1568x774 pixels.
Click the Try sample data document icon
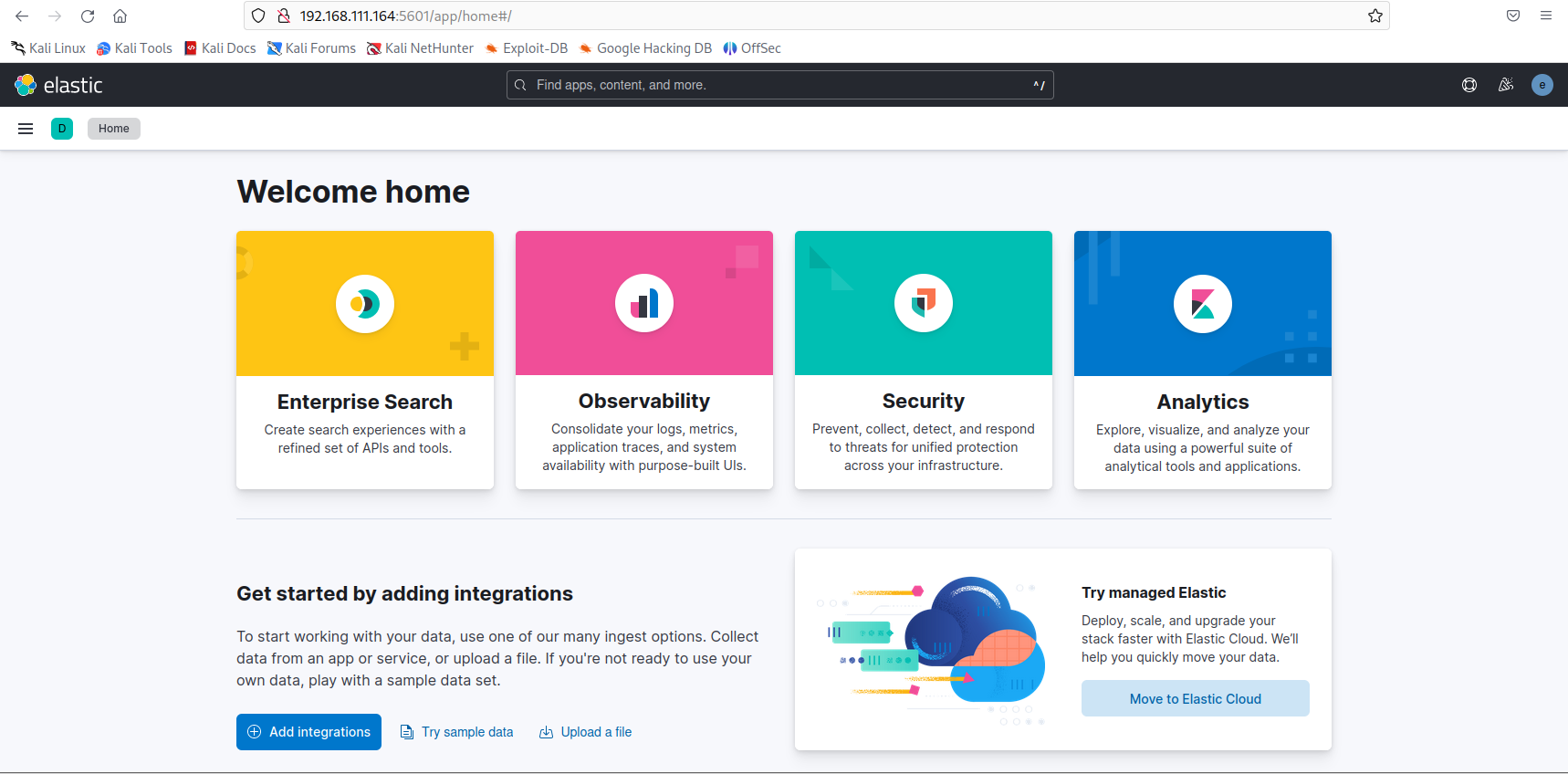(407, 732)
